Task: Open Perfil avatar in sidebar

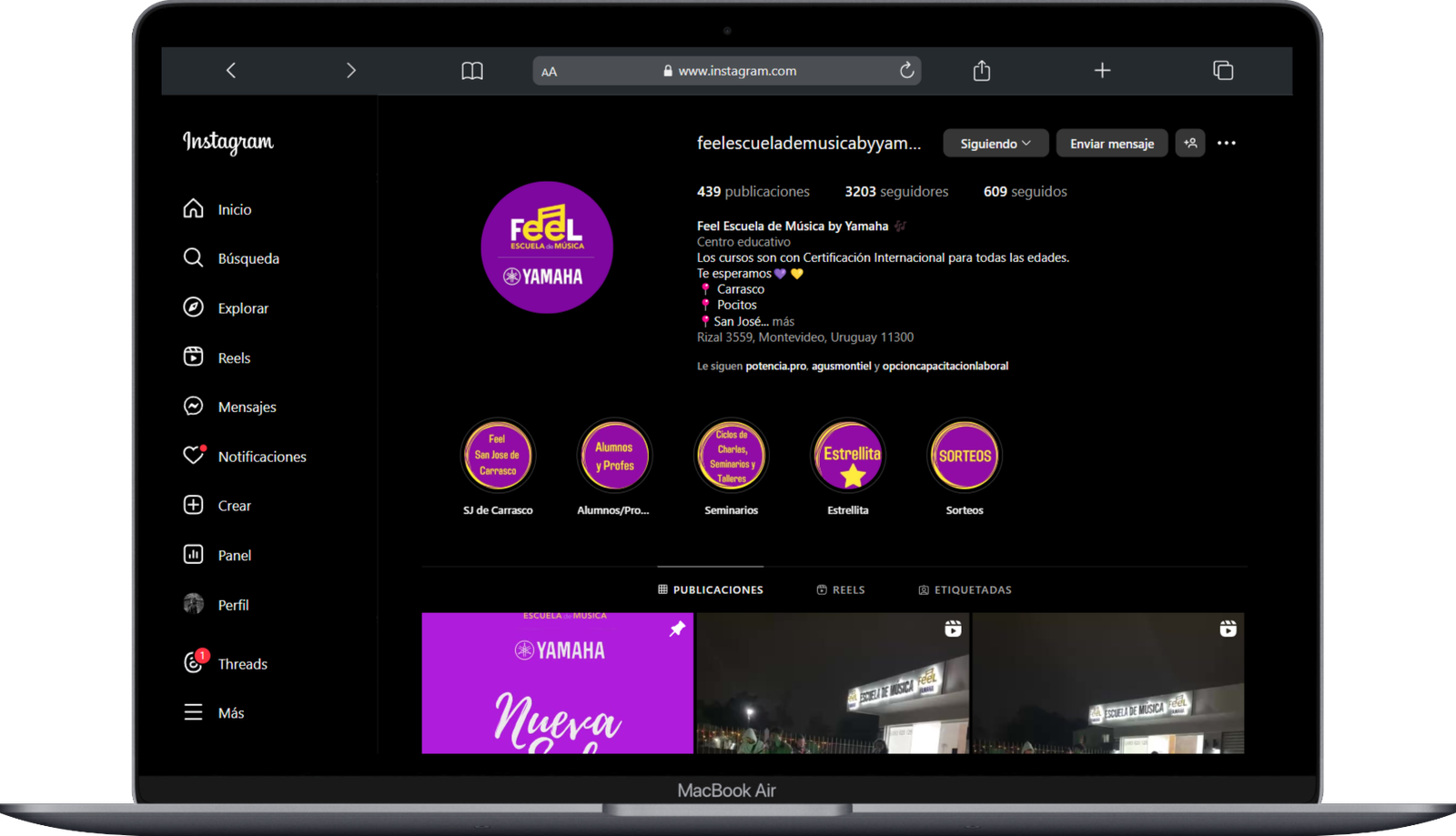Action: (193, 603)
